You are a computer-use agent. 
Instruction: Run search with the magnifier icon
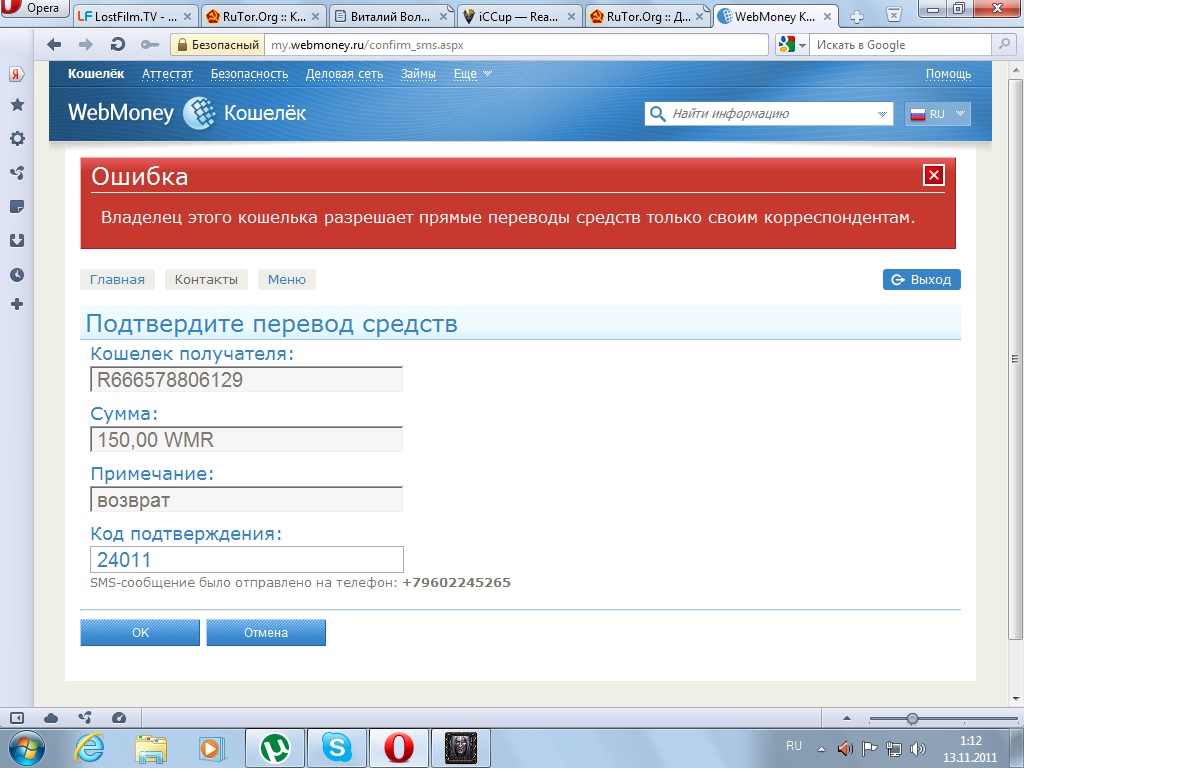coord(1003,45)
